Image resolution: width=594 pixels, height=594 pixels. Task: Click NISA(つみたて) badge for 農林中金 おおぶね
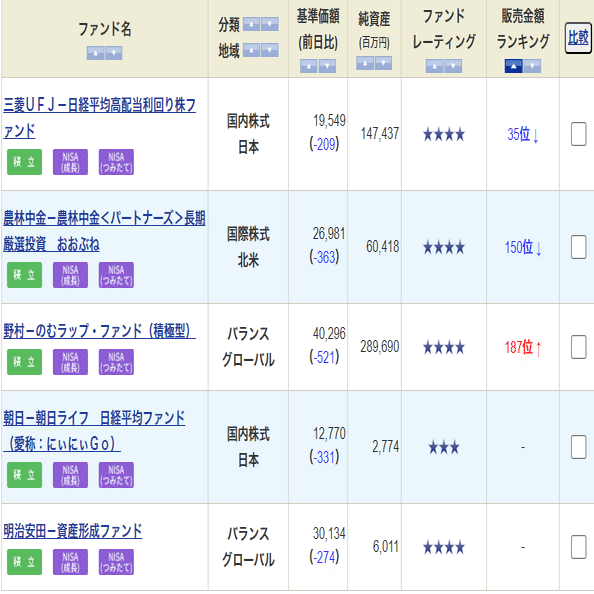[x=116, y=275]
